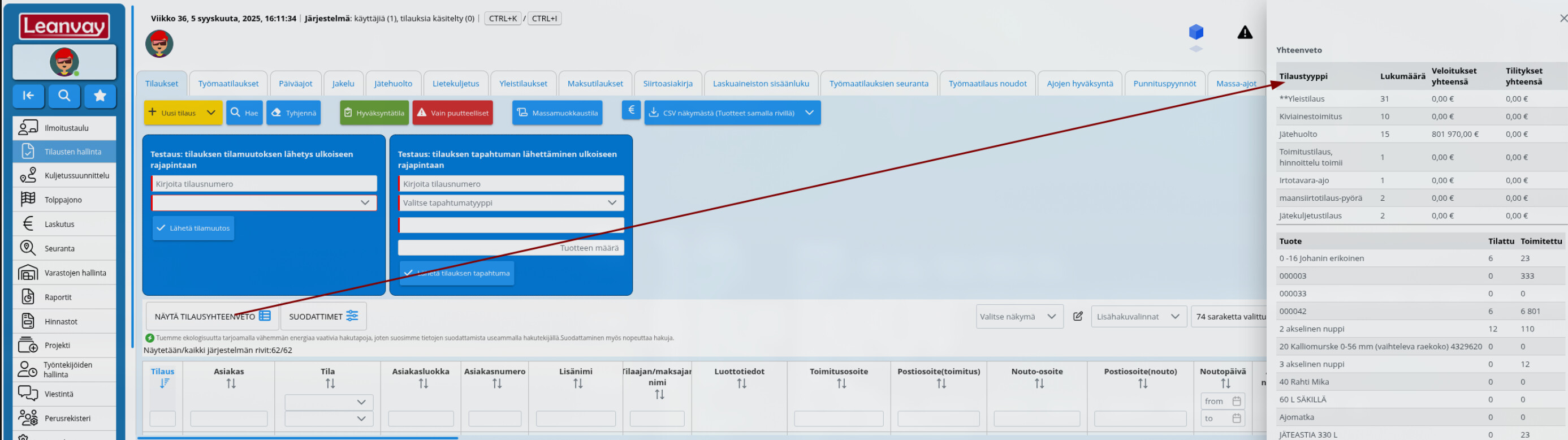This screenshot has height=440, width=1568.
Task: Open the warning triangle alert icon
Action: click(x=1245, y=32)
